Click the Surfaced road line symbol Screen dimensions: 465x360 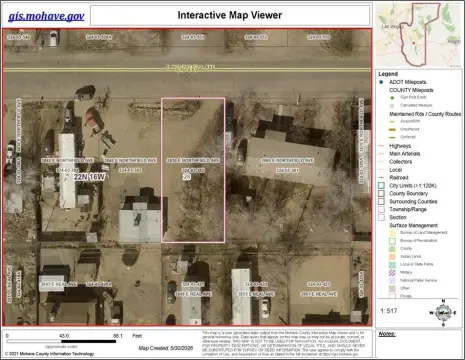tap(392, 137)
